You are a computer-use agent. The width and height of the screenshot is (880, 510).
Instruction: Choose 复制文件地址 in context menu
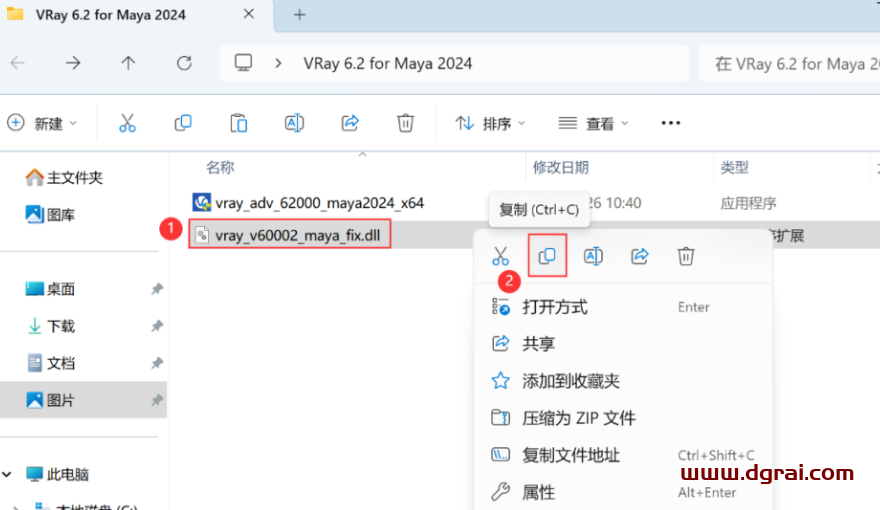(x=623, y=455)
